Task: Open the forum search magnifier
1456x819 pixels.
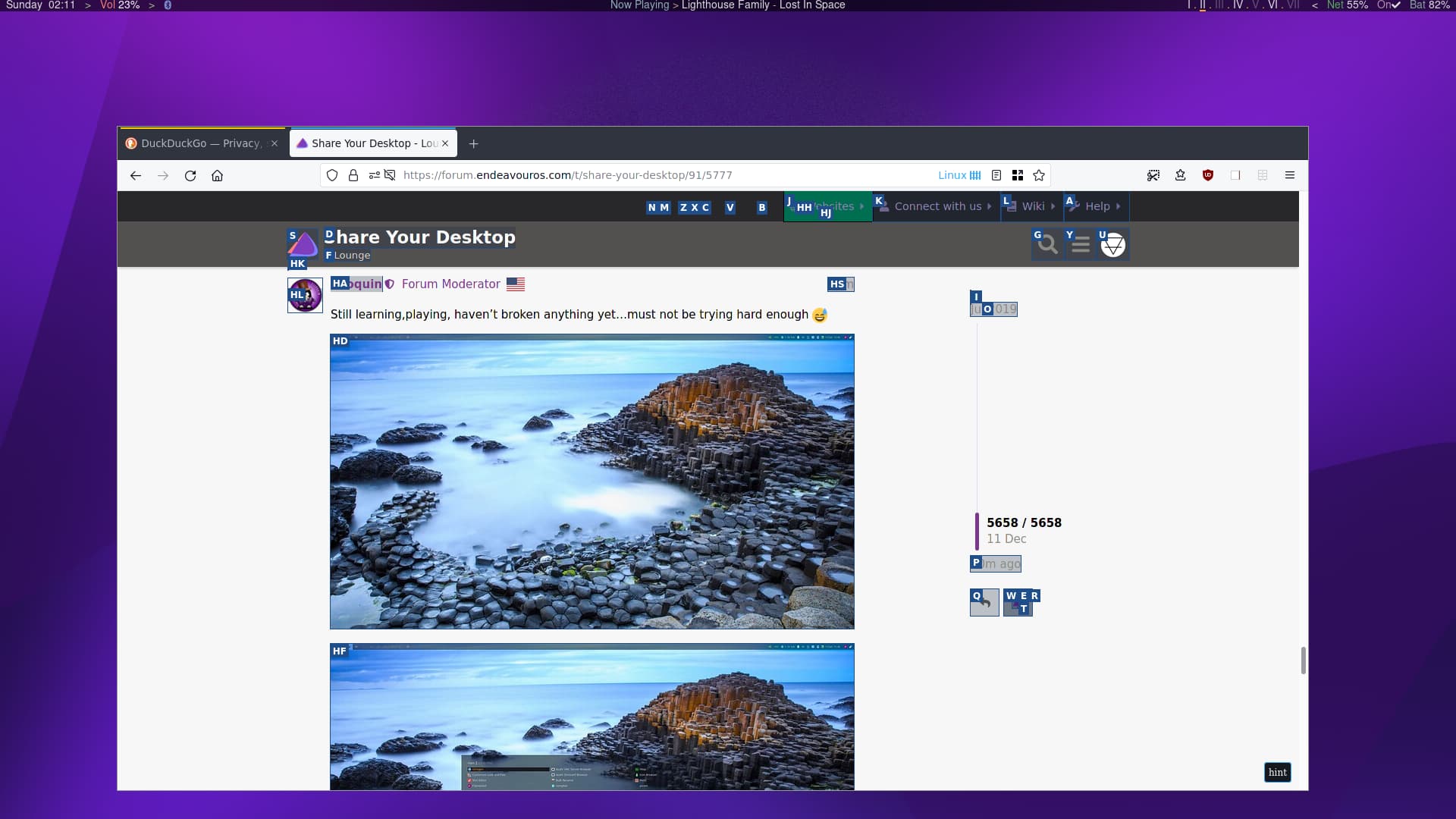Action: (x=1047, y=243)
